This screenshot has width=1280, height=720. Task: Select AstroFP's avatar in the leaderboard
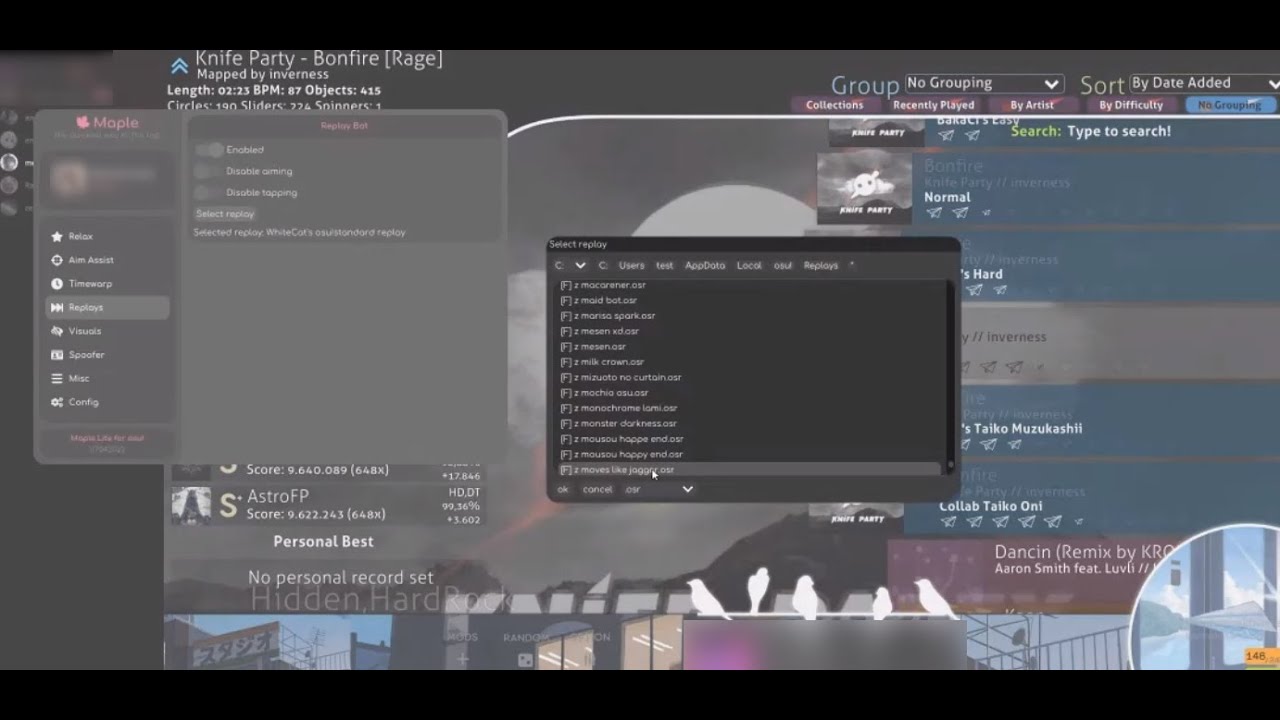tap(191, 506)
